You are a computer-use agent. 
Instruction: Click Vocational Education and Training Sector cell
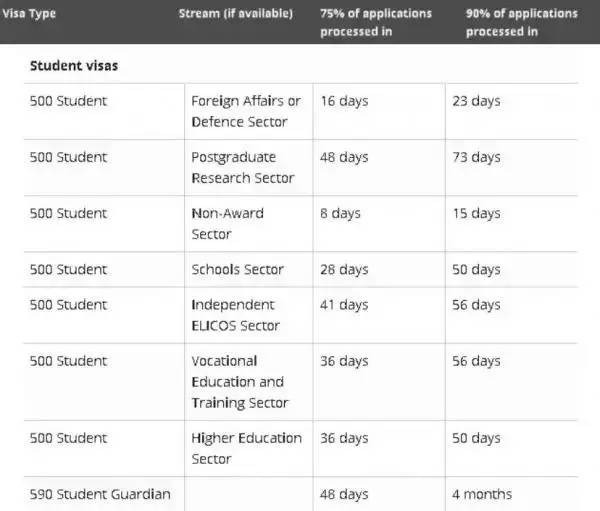pos(240,381)
